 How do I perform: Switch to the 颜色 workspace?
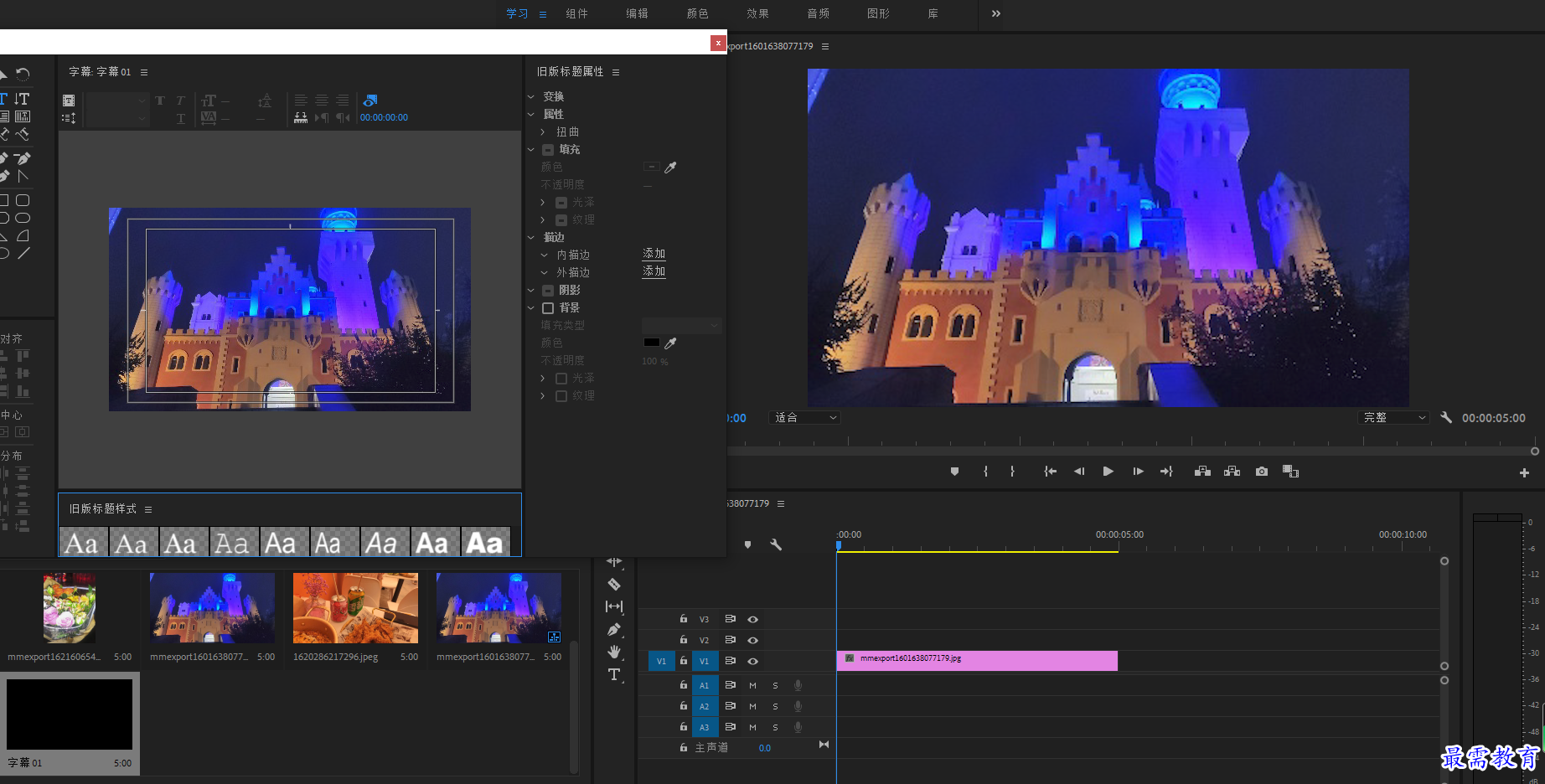(x=697, y=13)
